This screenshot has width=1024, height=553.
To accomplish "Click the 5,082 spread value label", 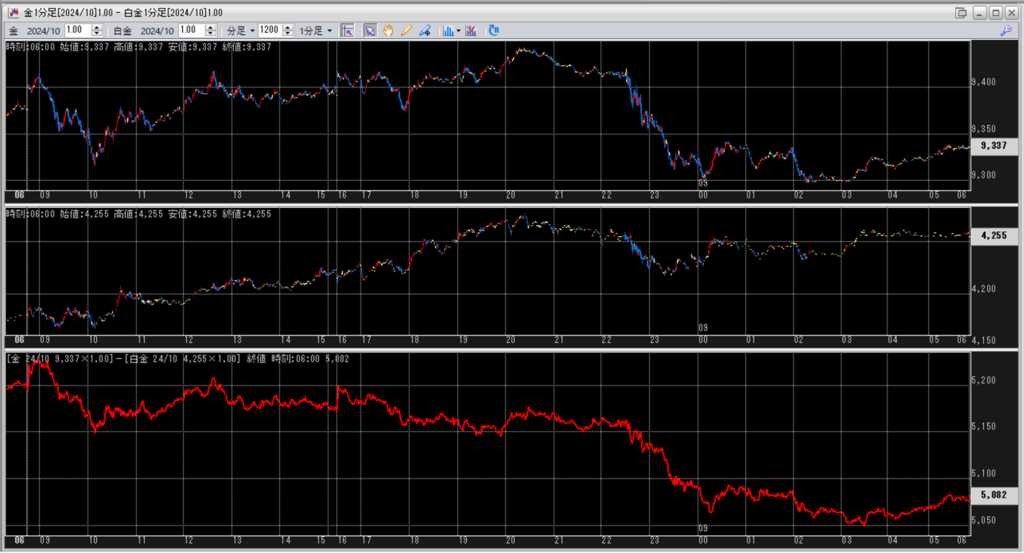I will click(993, 495).
